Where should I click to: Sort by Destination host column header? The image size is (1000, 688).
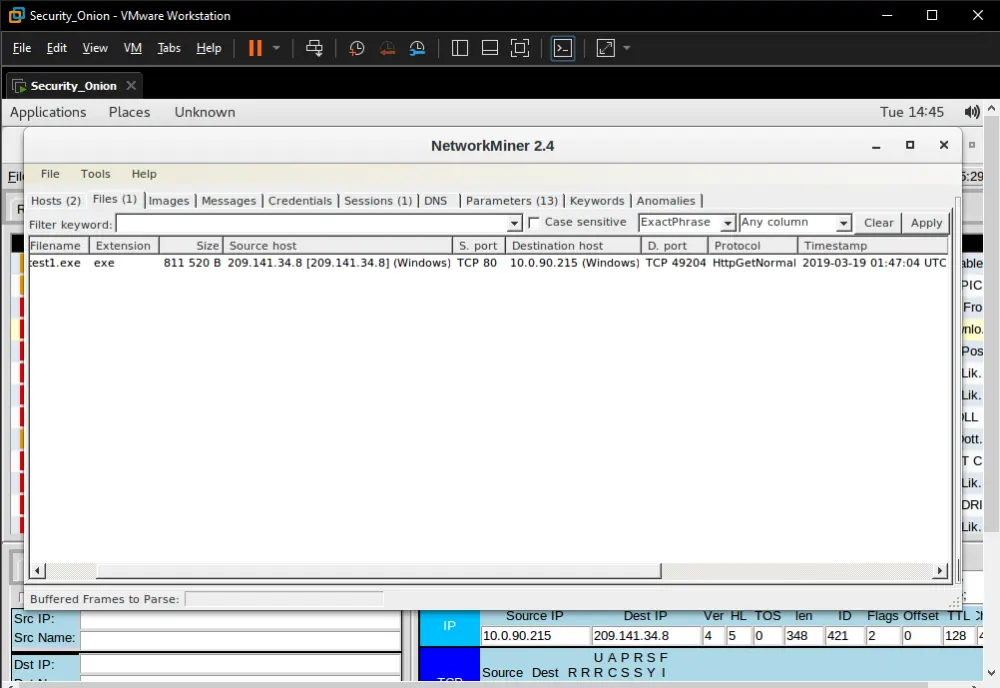coord(573,245)
